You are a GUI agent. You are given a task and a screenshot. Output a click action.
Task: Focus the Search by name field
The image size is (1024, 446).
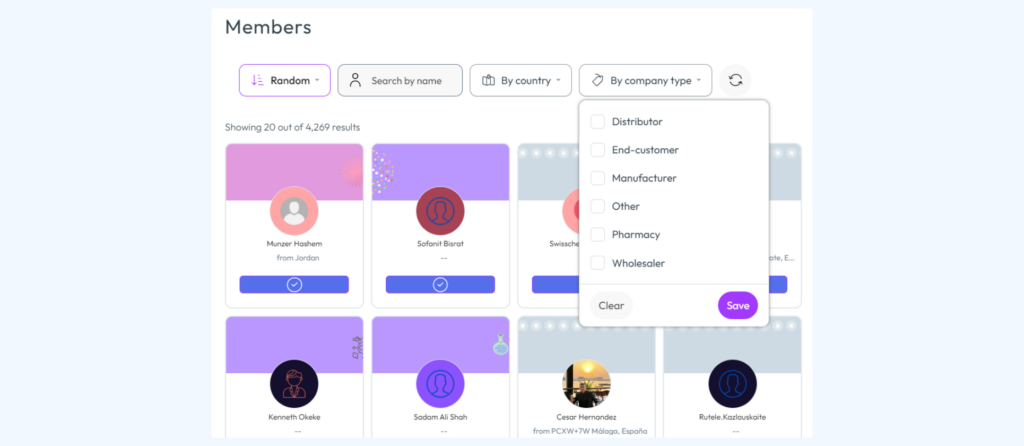point(407,80)
